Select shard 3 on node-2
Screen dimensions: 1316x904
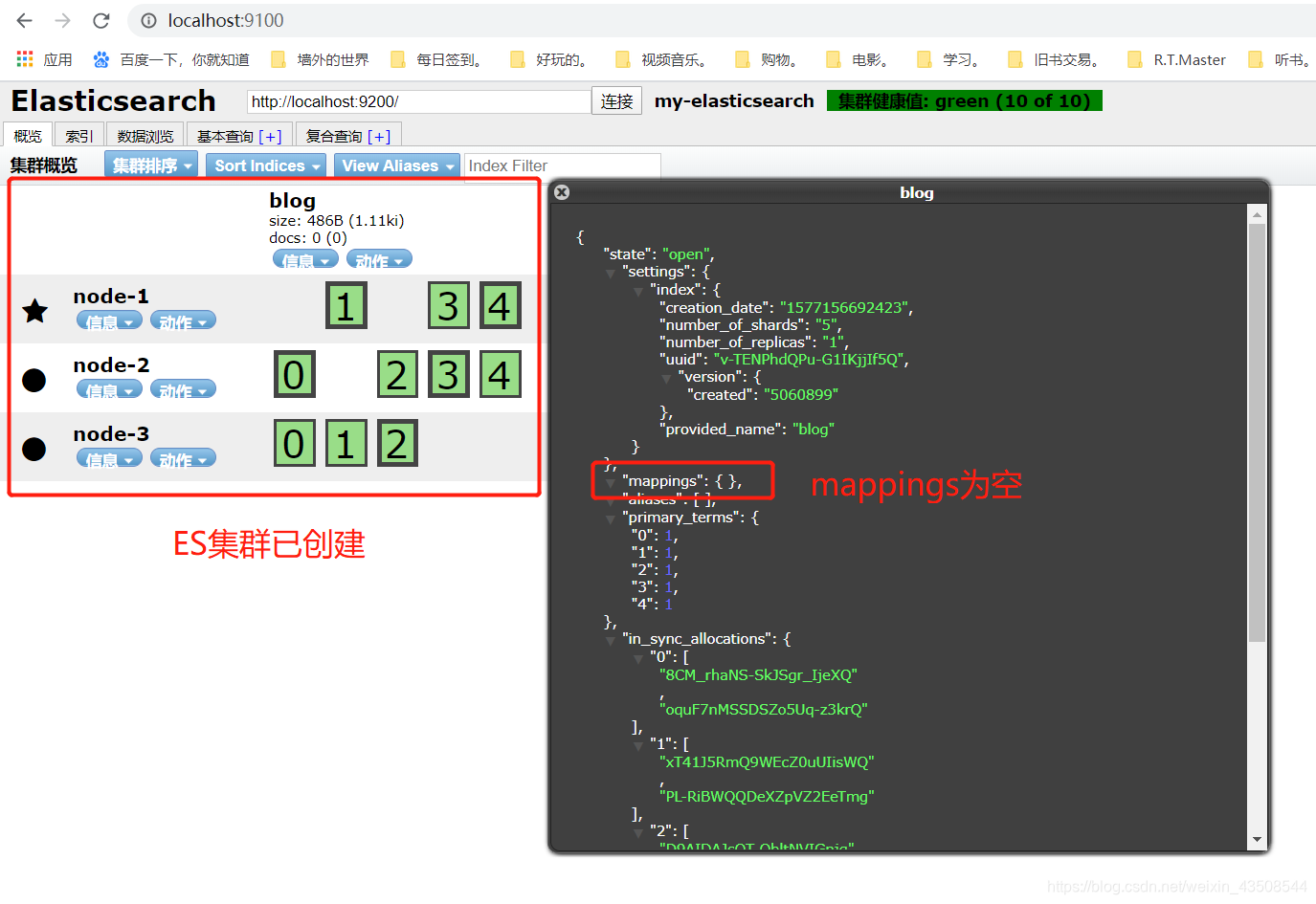(x=448, y=374)
